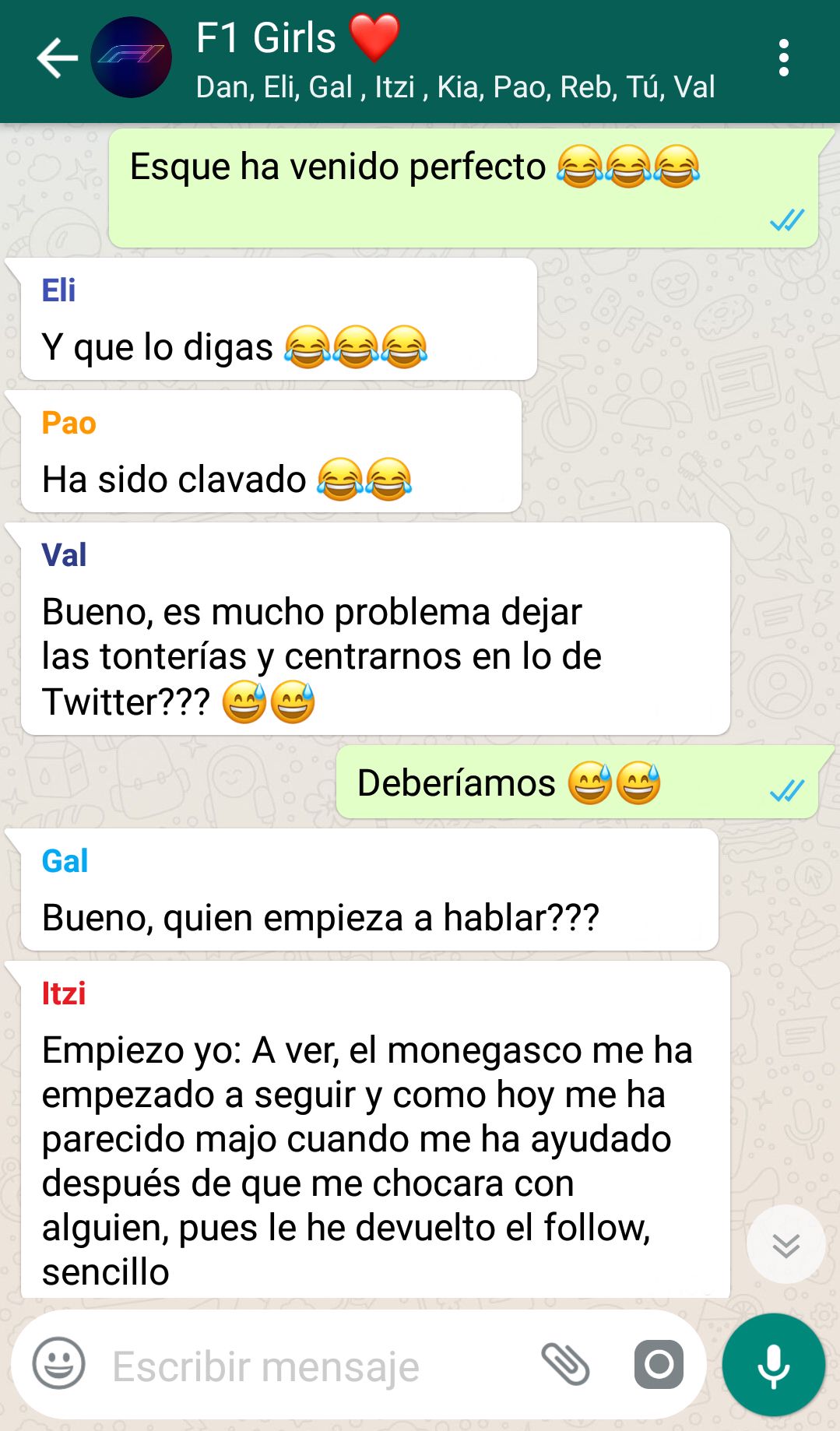Open the emoji picker smiley icon
Screen dimensions: 840x1431
point(58,1364)
